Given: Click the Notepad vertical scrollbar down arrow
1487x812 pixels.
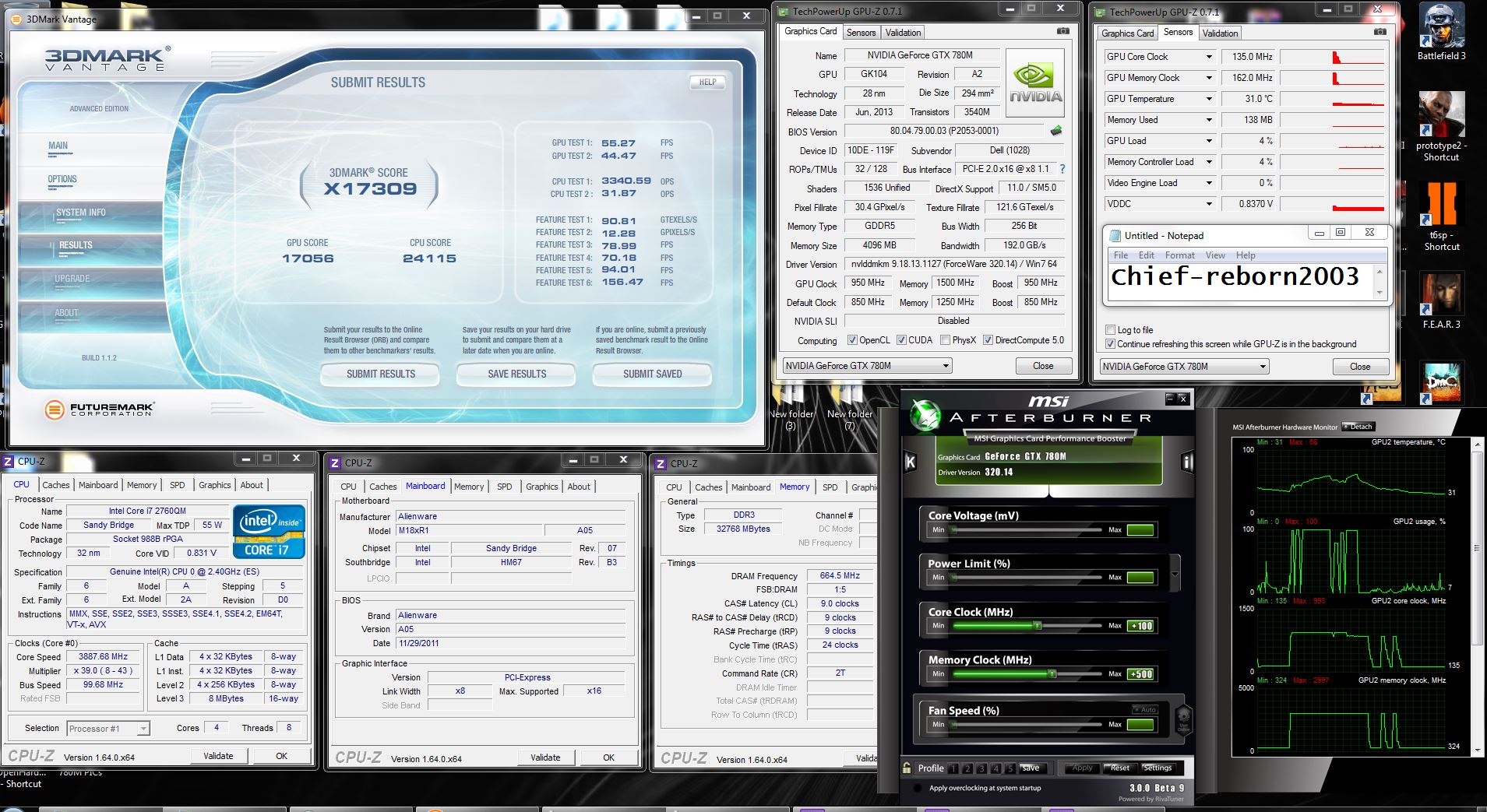Looking at the screenshot, I should (x=1380, y=293).
